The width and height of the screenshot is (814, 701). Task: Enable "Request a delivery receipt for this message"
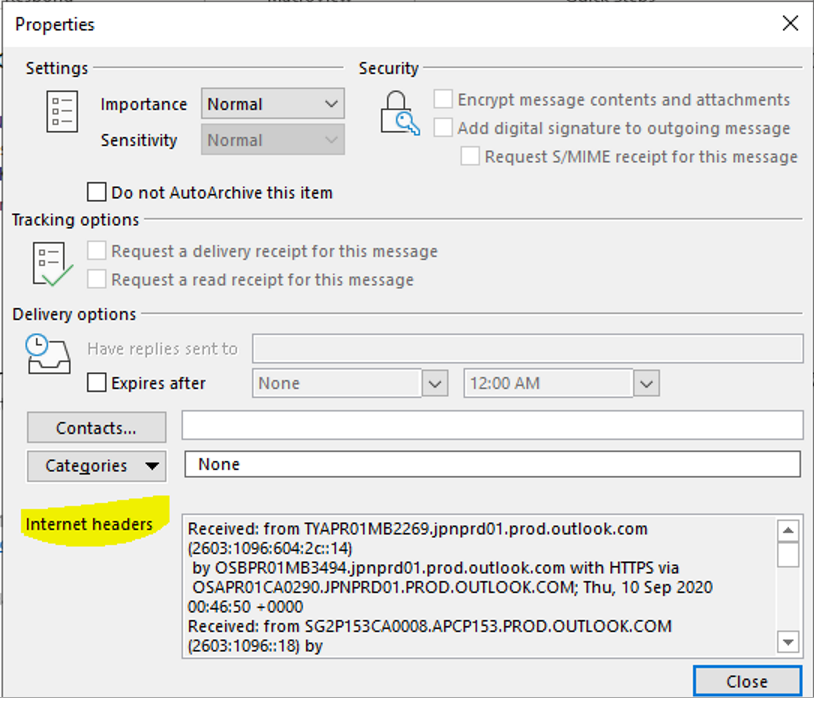pyautogui.click(x=96, y=250)
